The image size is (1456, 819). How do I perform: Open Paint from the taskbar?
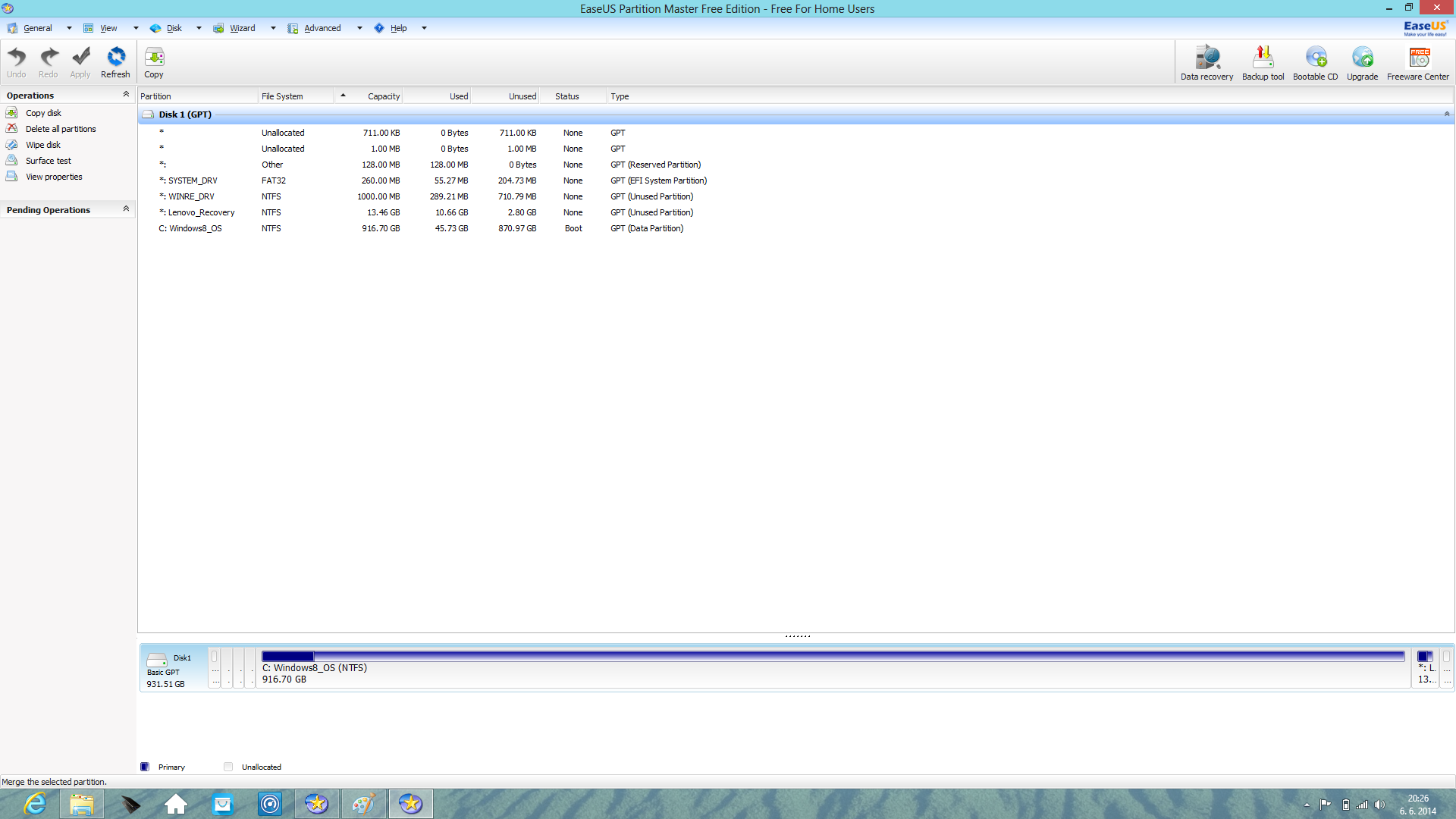point(363,804)
